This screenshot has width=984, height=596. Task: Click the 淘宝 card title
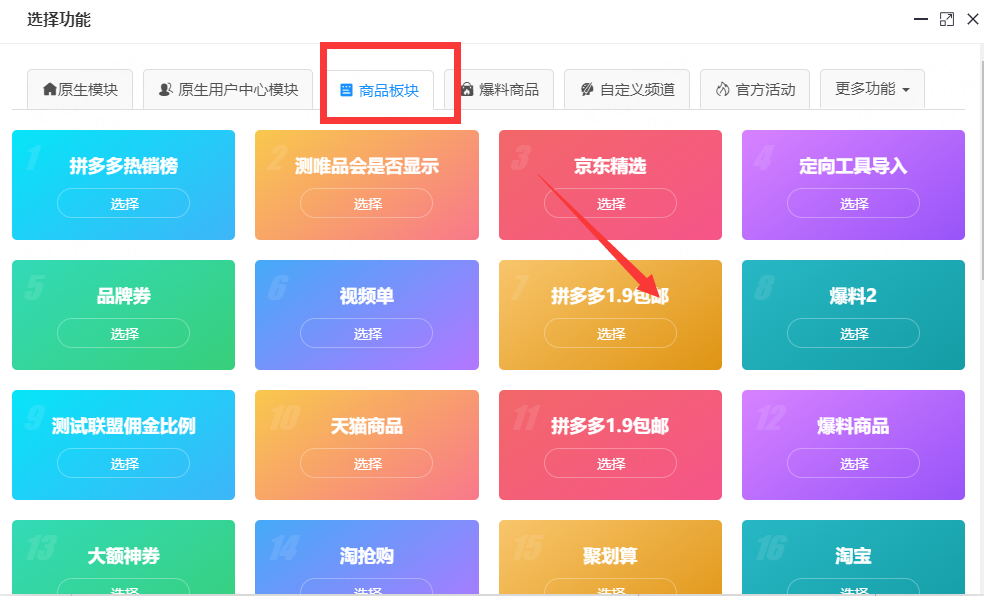853,556
